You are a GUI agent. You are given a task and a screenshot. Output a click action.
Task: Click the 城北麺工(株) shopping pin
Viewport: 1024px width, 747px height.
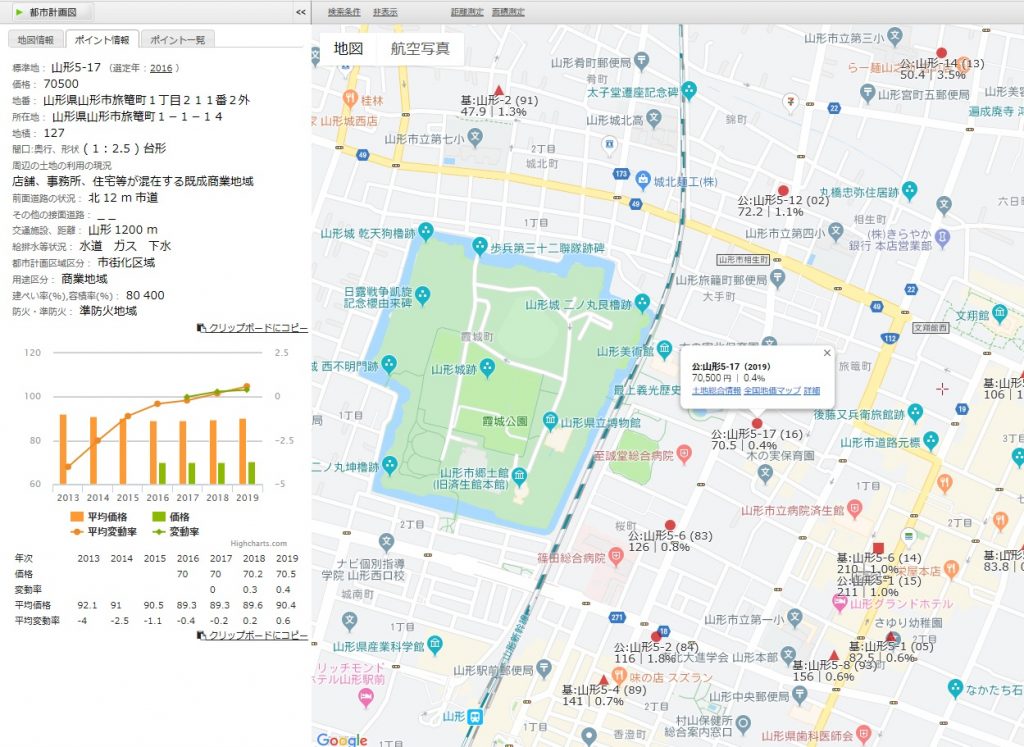tap(643, 180)
